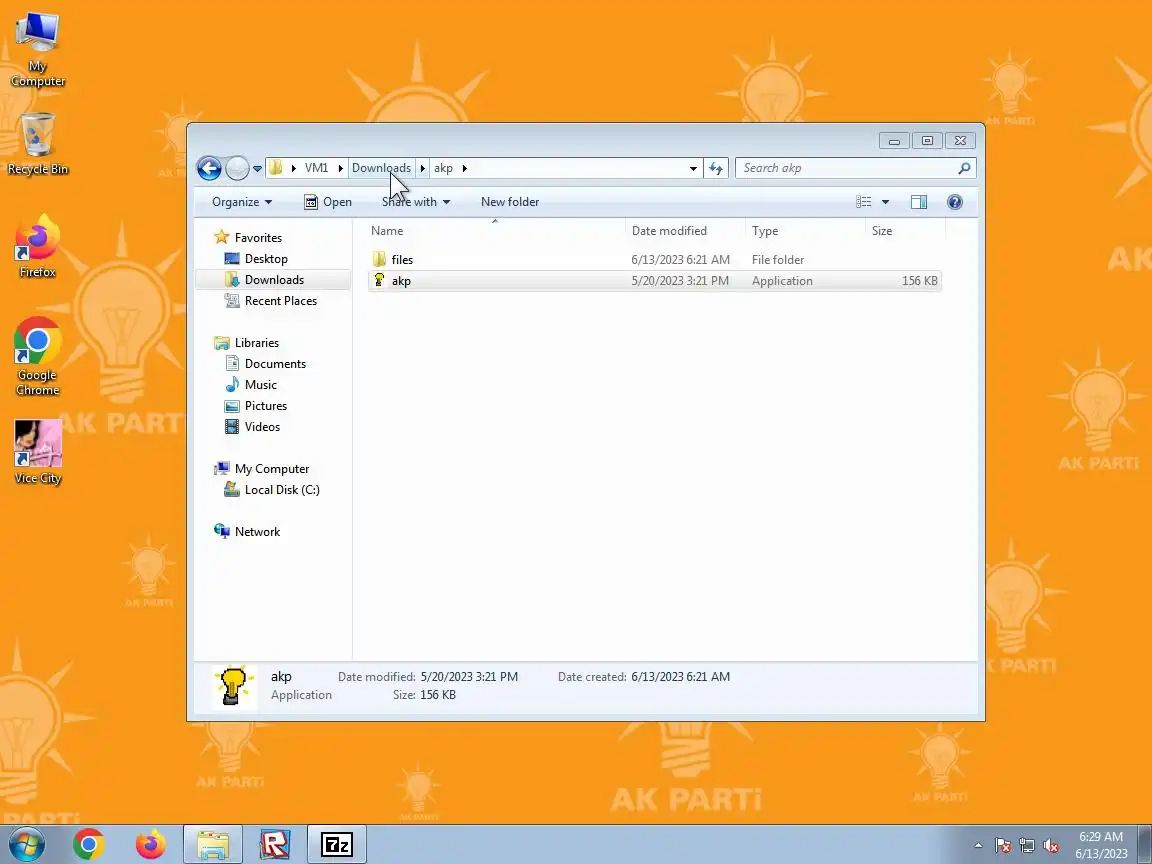Click My Computer in the navigation pane
Screen dimensions: 1152x864
click(272, 469)
